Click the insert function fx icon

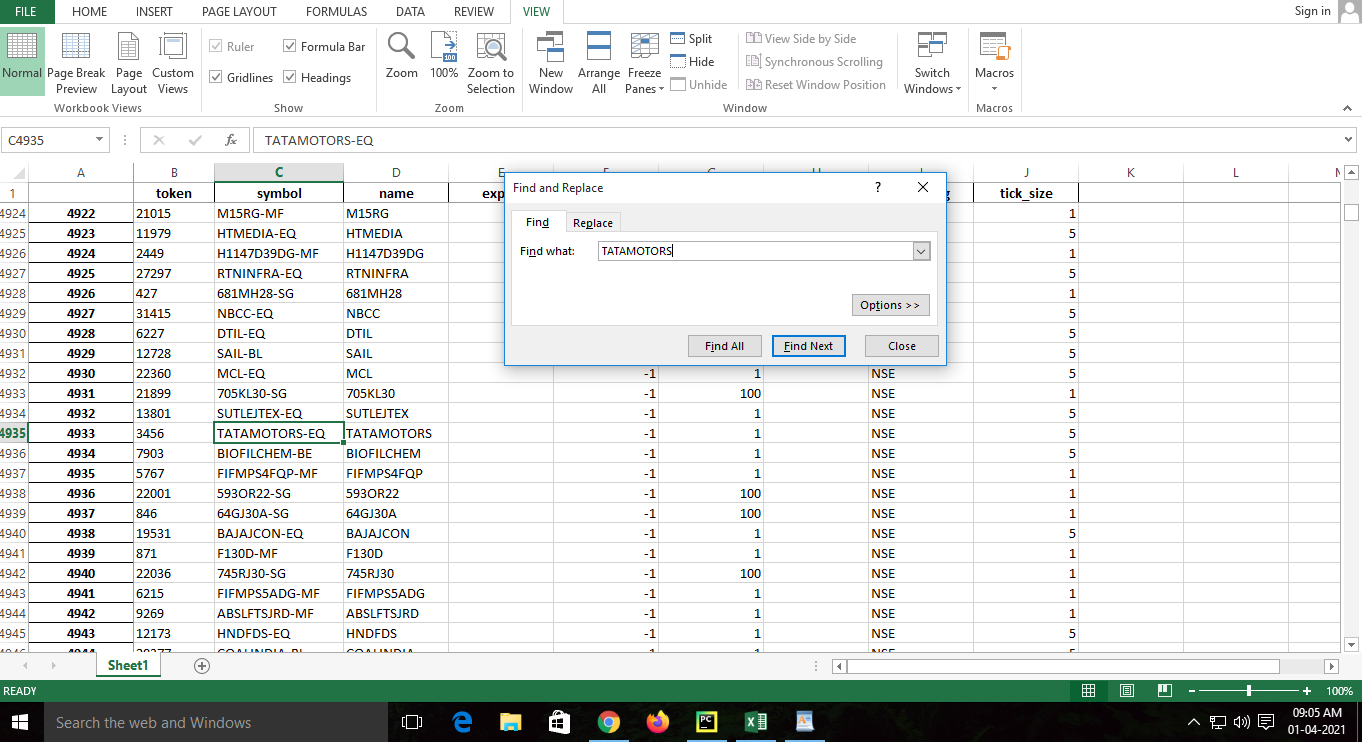(x=231, y=140)
